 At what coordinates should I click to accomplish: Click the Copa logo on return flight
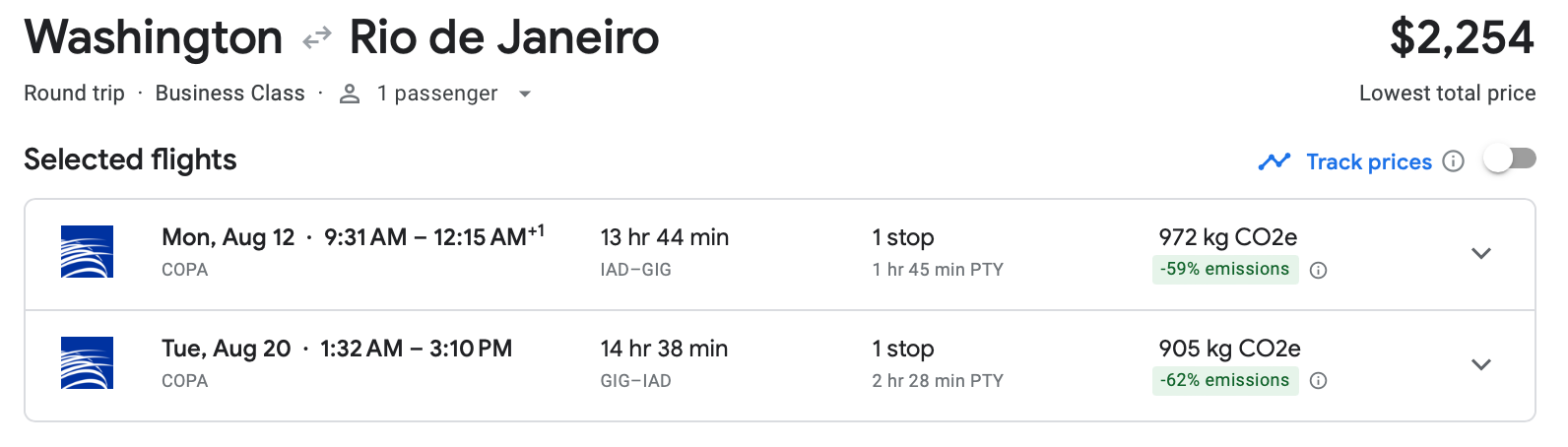[x=87, y=363]
